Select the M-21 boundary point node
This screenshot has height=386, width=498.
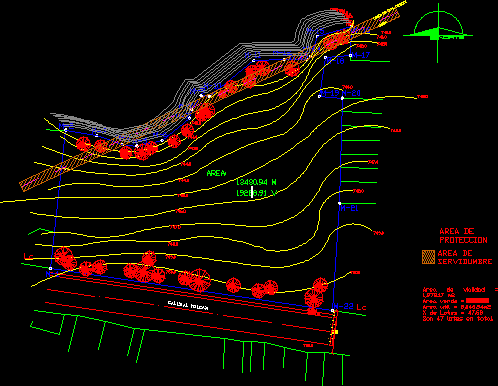[340, 203]
